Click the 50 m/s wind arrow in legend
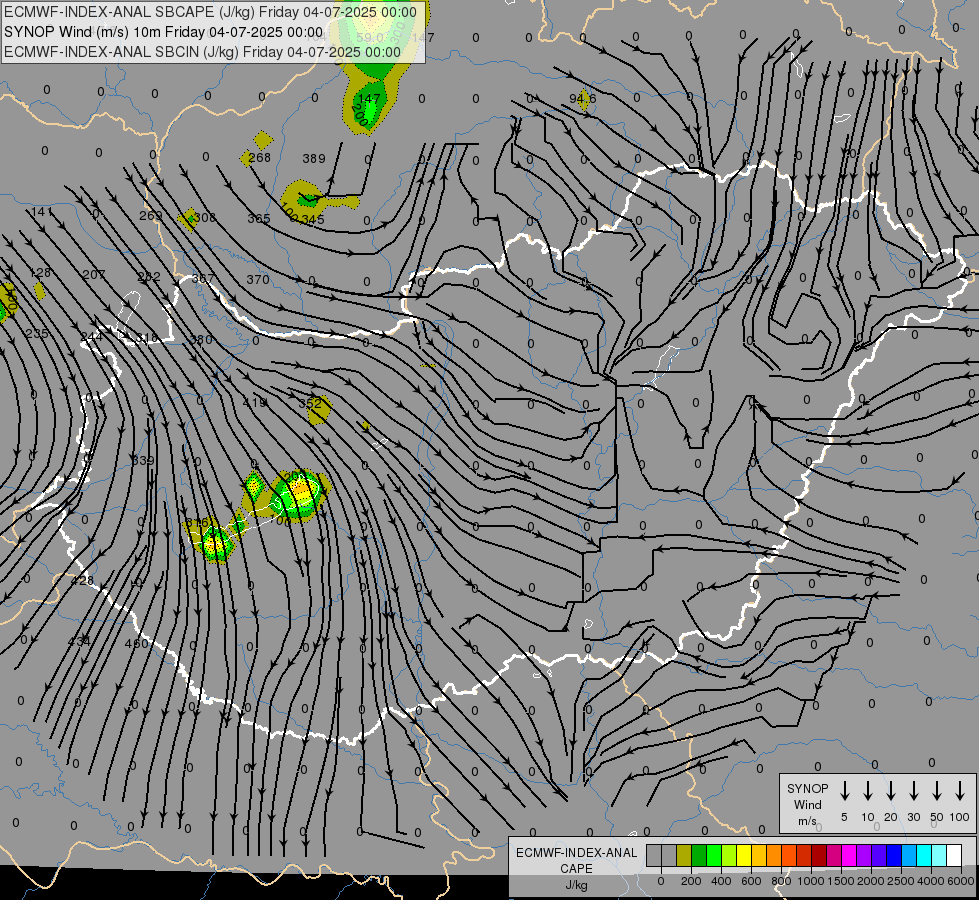This screenshot has height=900, width=979. tap(937, 791)
